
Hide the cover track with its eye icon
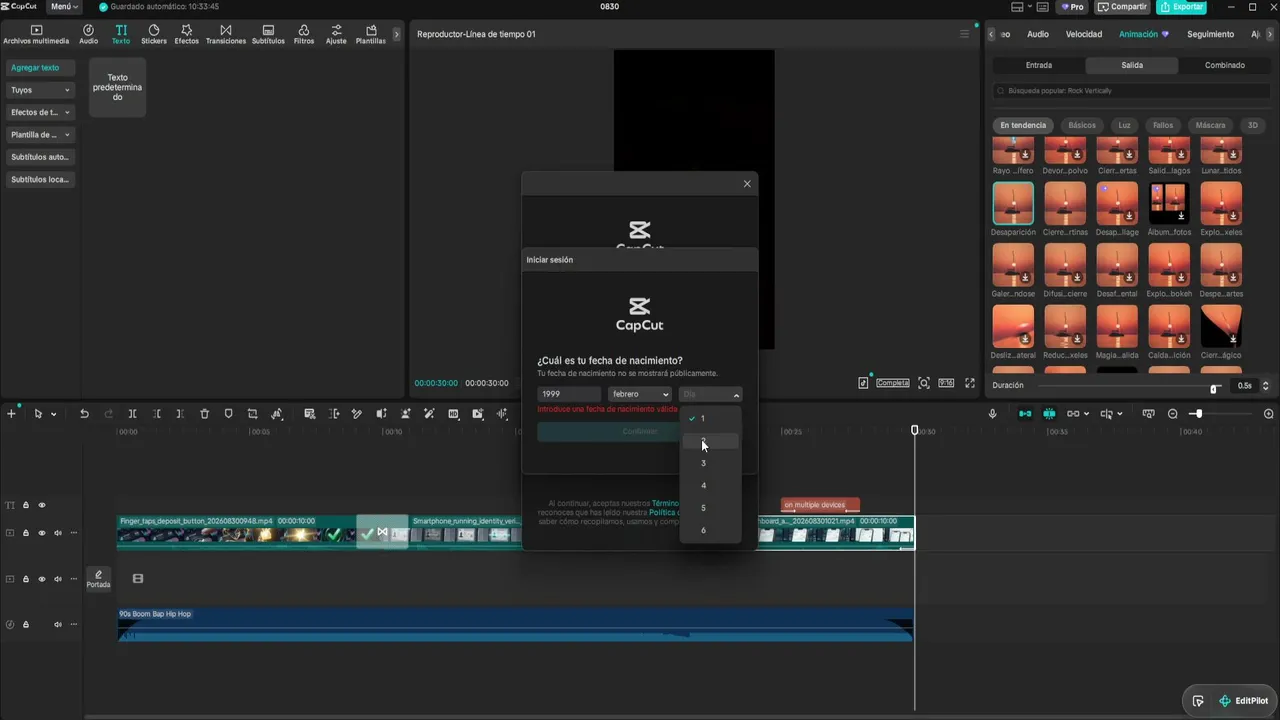(x=42, y=579)
